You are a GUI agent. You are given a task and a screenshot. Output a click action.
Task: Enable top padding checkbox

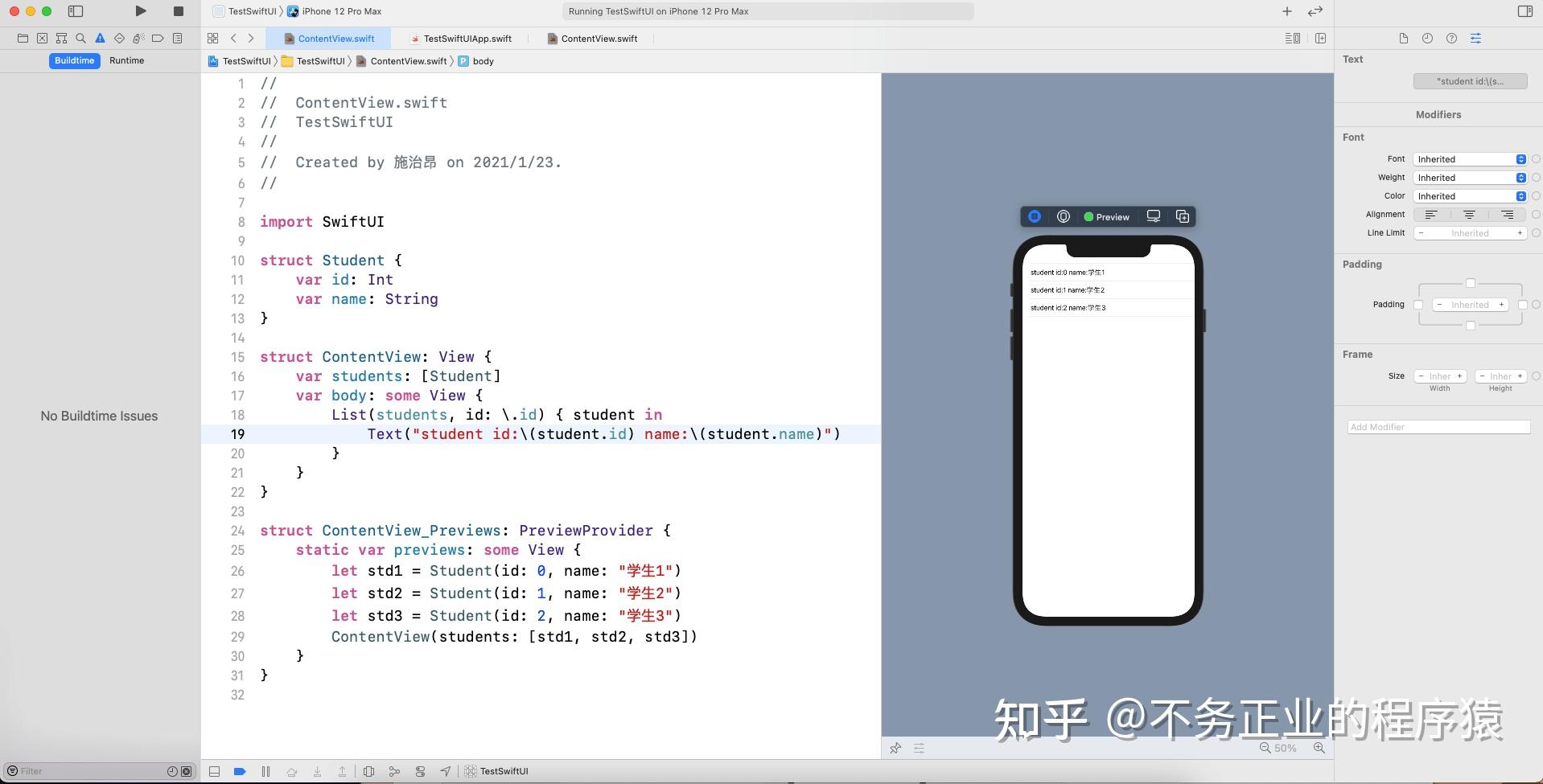1471,283
